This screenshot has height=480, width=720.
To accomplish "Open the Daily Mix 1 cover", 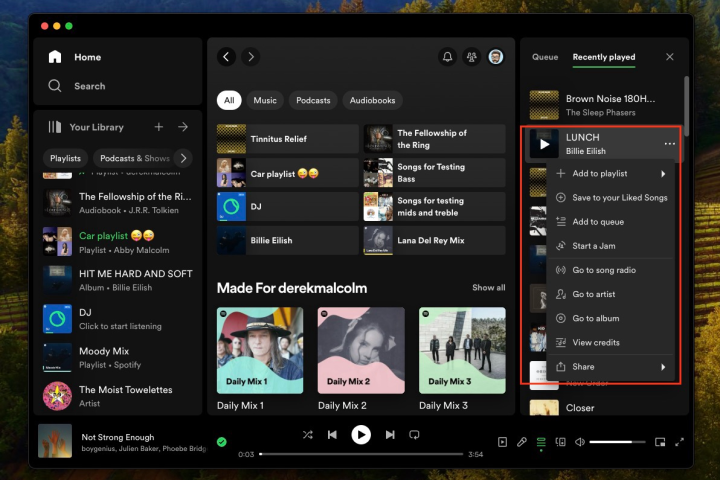I will pyautogui.click(x=260, y=350).
